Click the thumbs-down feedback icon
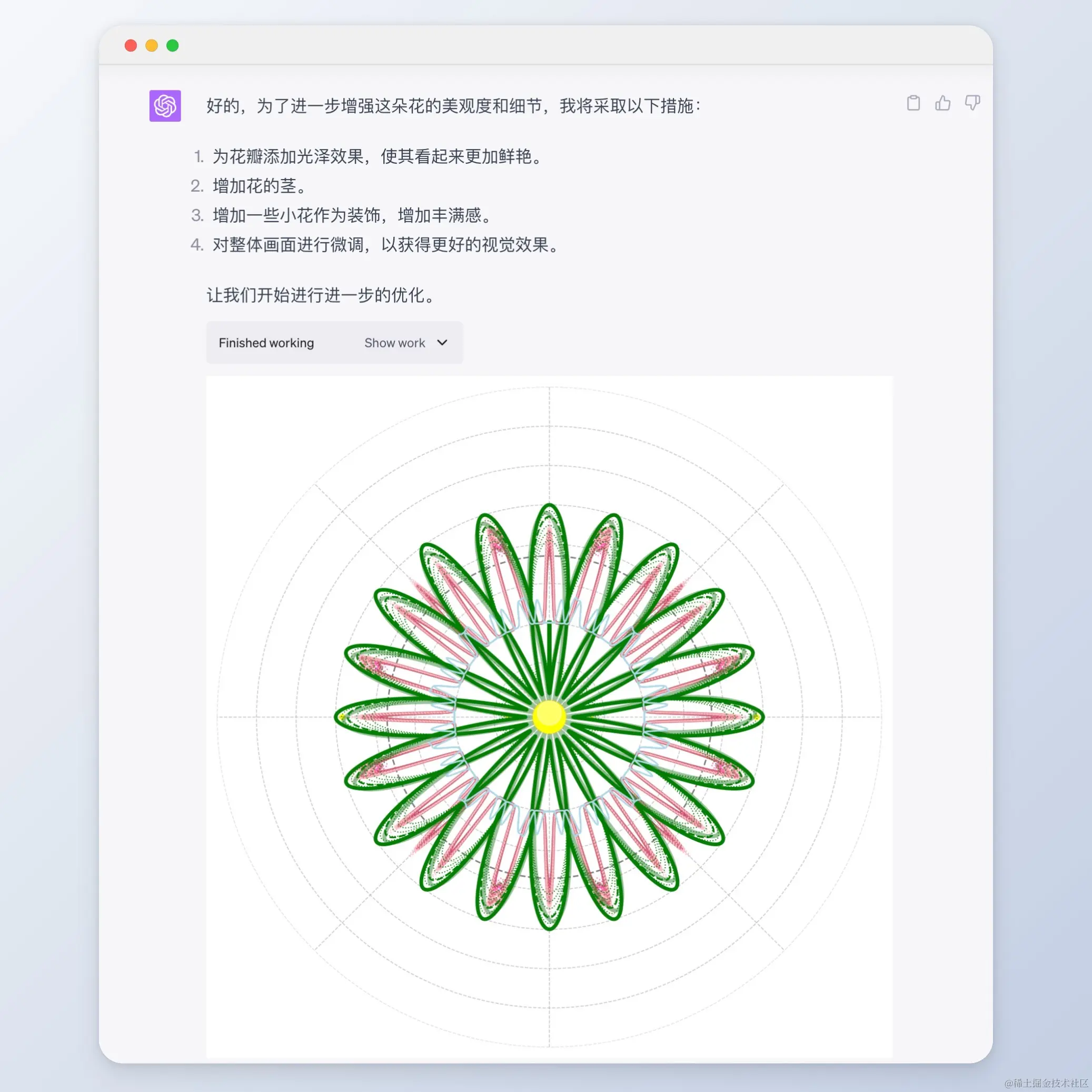The width and height of the screenshot is (1092, 1092). [972, 103]
